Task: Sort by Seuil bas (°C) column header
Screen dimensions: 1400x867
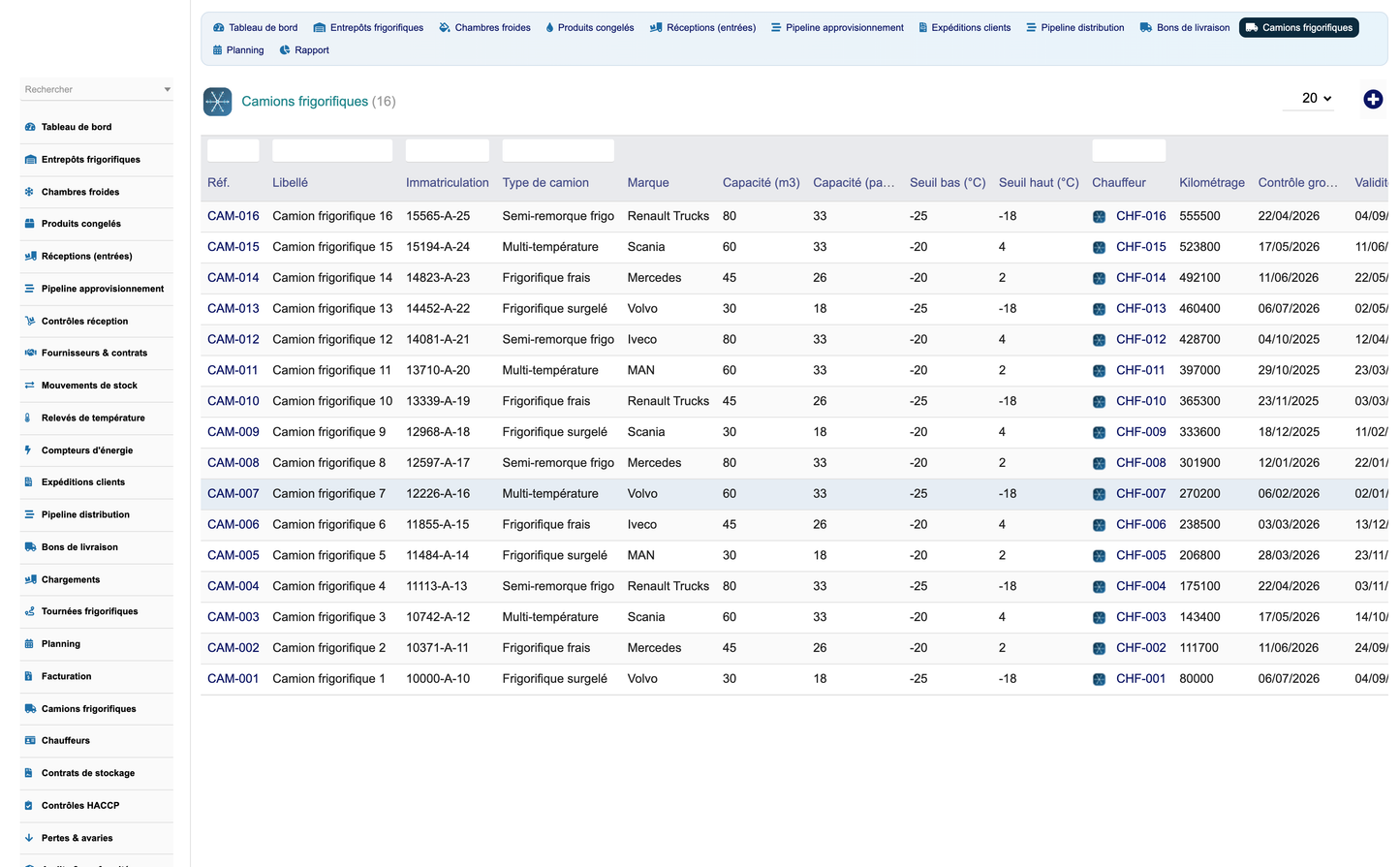Action: coord(948,182)
